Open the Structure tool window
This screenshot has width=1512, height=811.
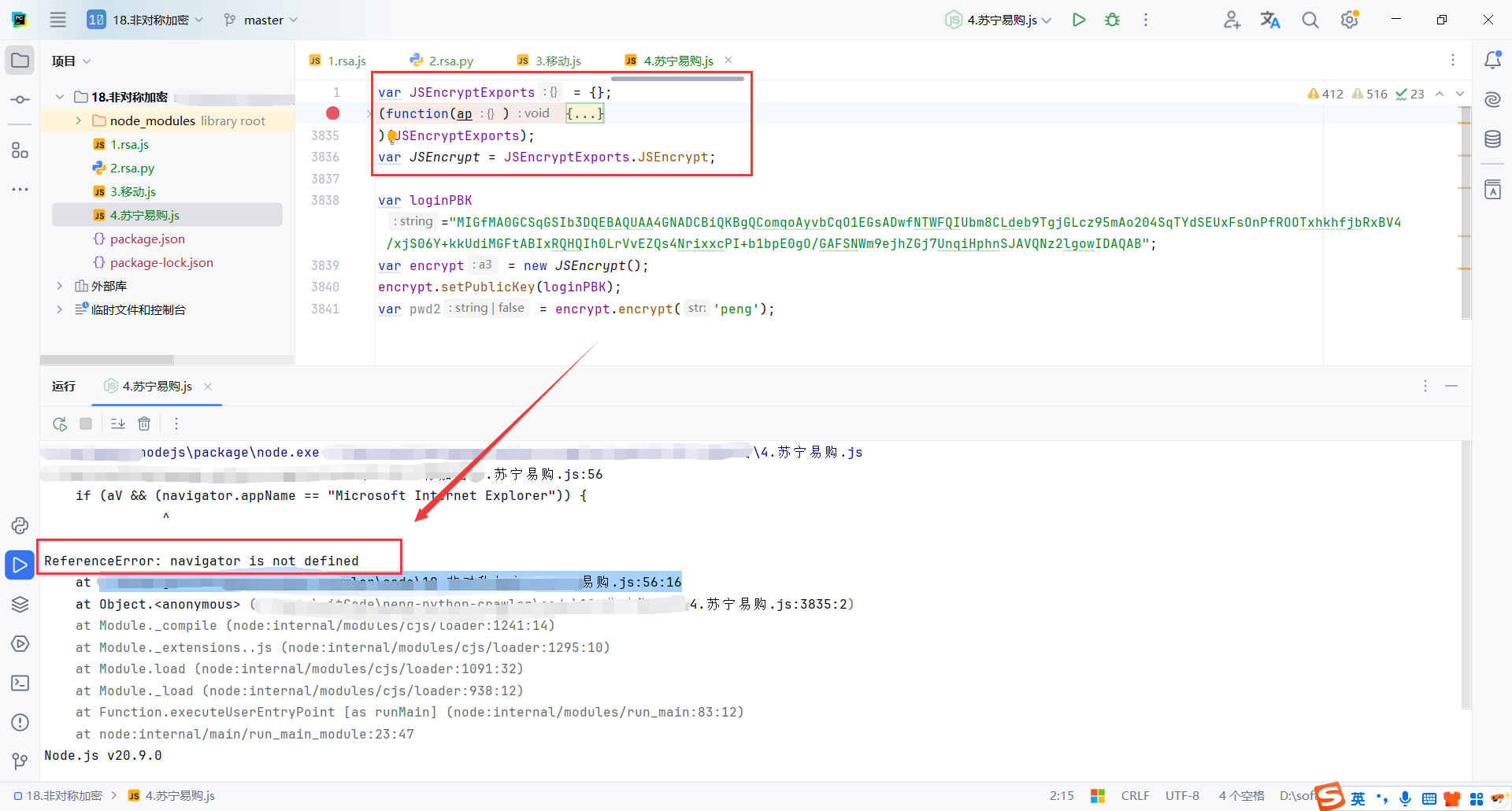click(20, 150)
